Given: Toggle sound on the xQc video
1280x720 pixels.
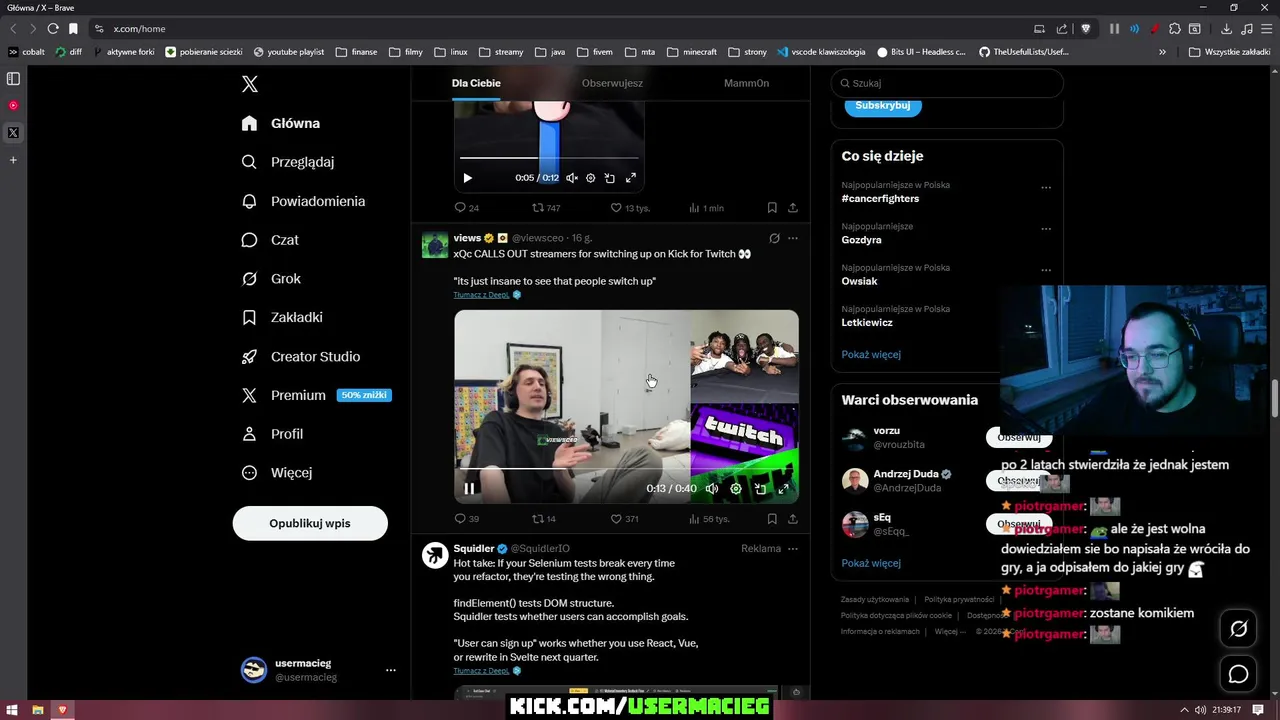Looking at the screenshot, I should (x=712, y=489).
